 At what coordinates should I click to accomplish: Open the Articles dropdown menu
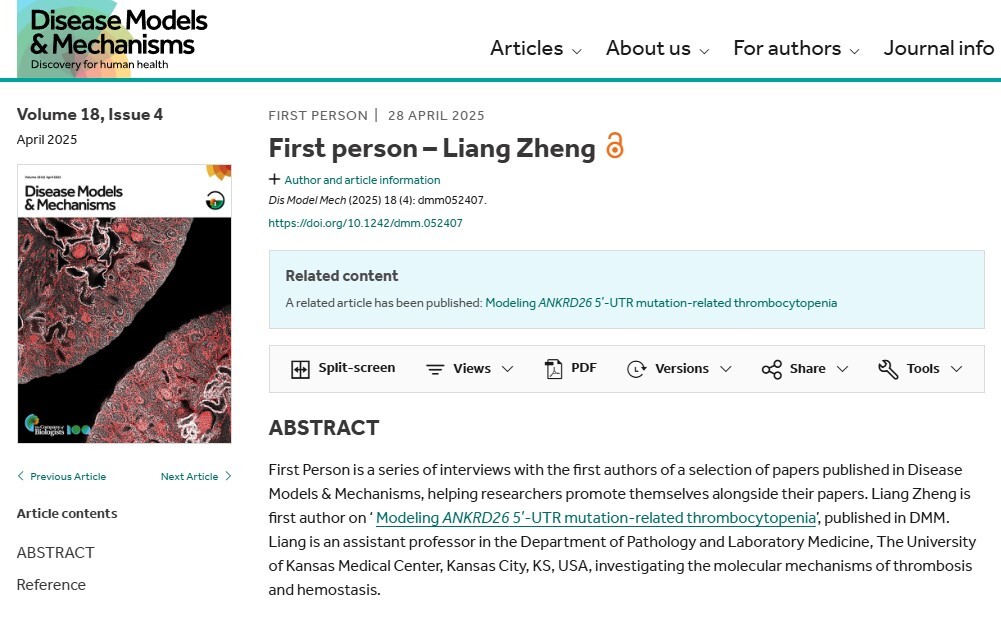[535, 49]
